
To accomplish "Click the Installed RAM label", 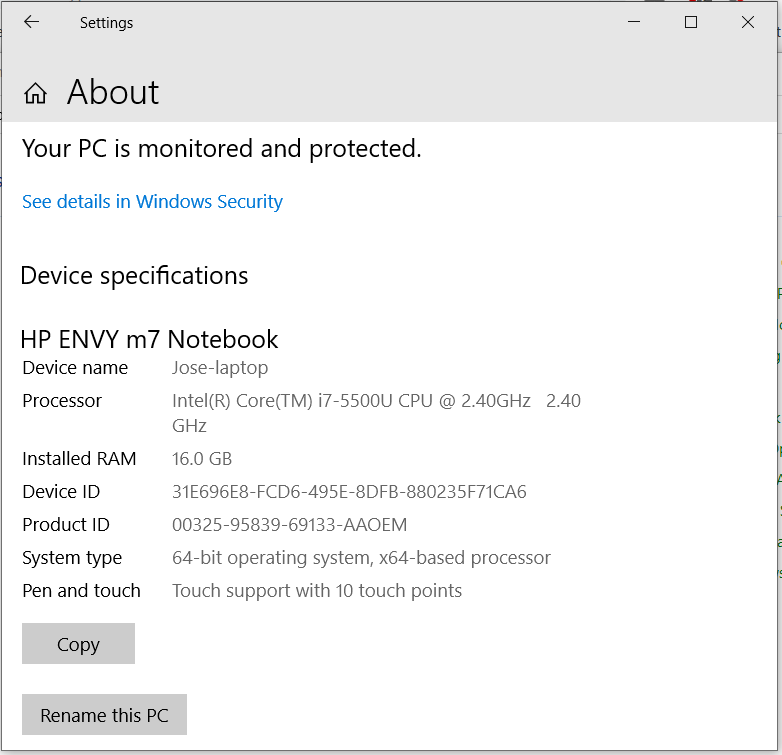I will click(79, 459).
